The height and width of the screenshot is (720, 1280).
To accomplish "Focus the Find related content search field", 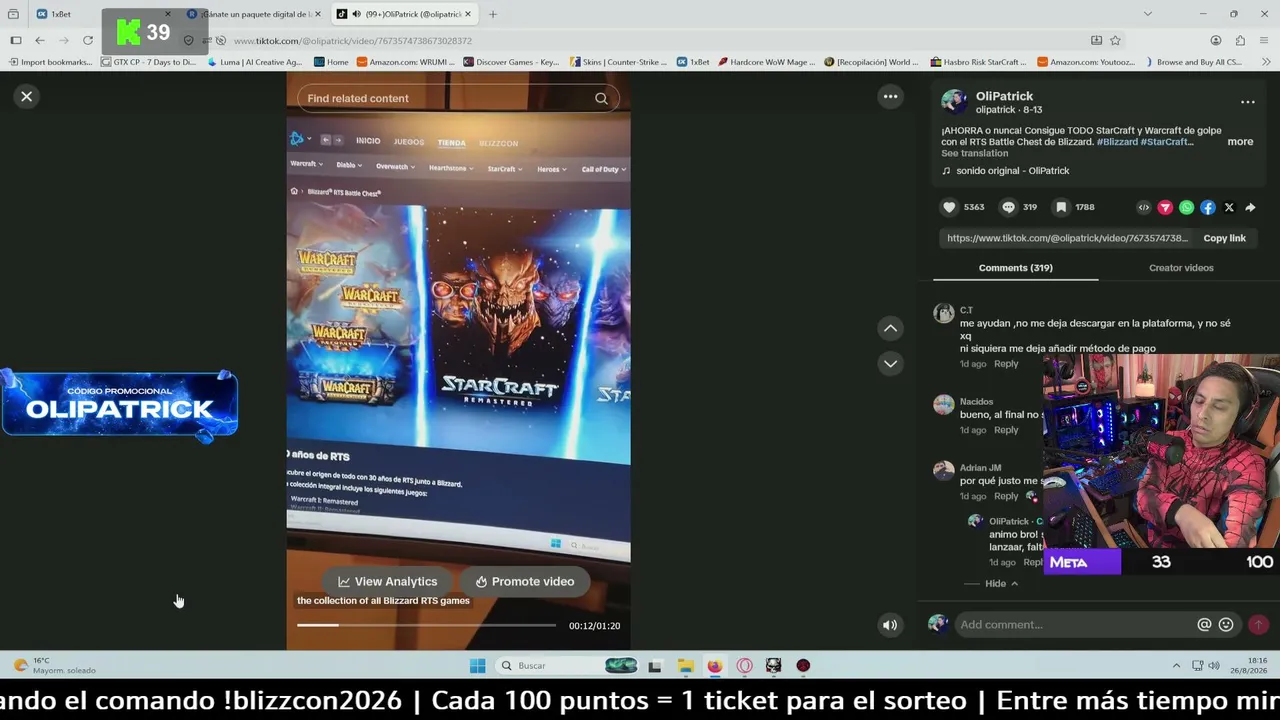I will click(447, 98).
